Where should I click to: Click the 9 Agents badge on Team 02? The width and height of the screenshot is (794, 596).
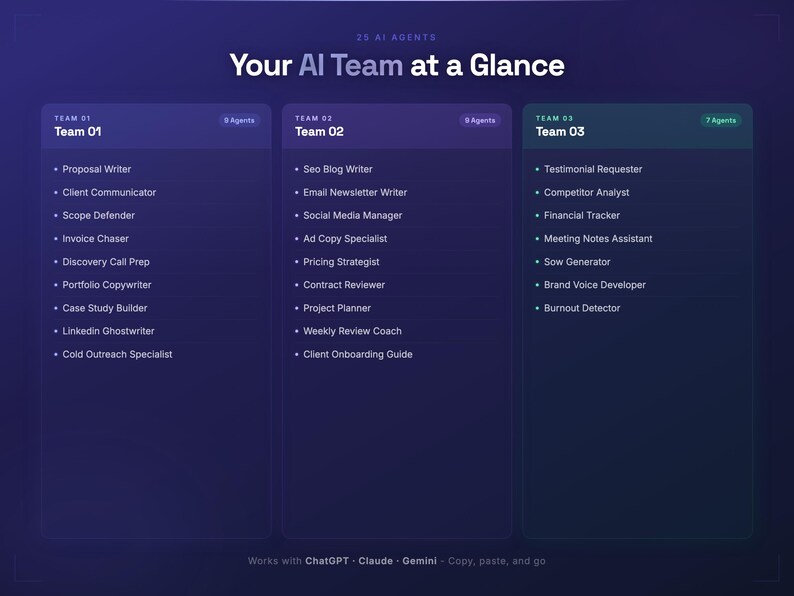coord(480,121)
